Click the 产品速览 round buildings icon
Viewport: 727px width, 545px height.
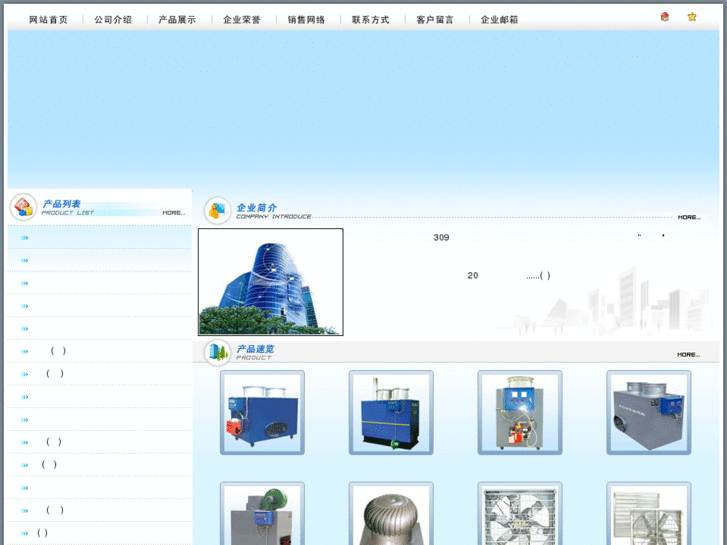217,353
